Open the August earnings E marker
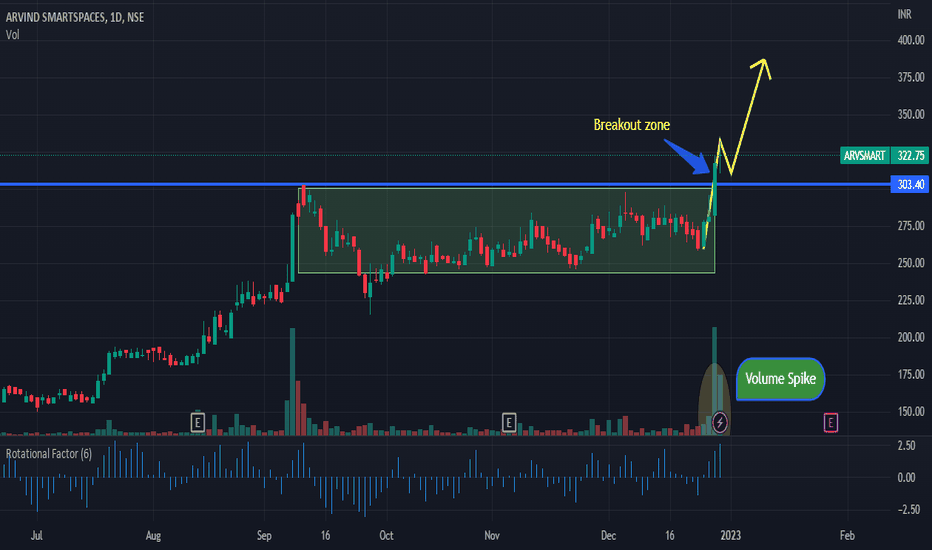 (197, 423)
